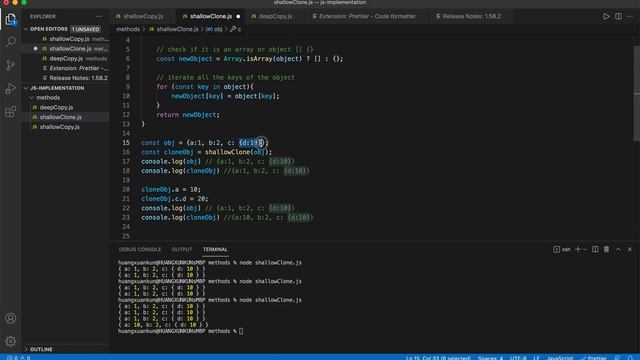Open the Extensions view
Image resolution: width=640 pixels, height=360 pixels.
point(11,112)
